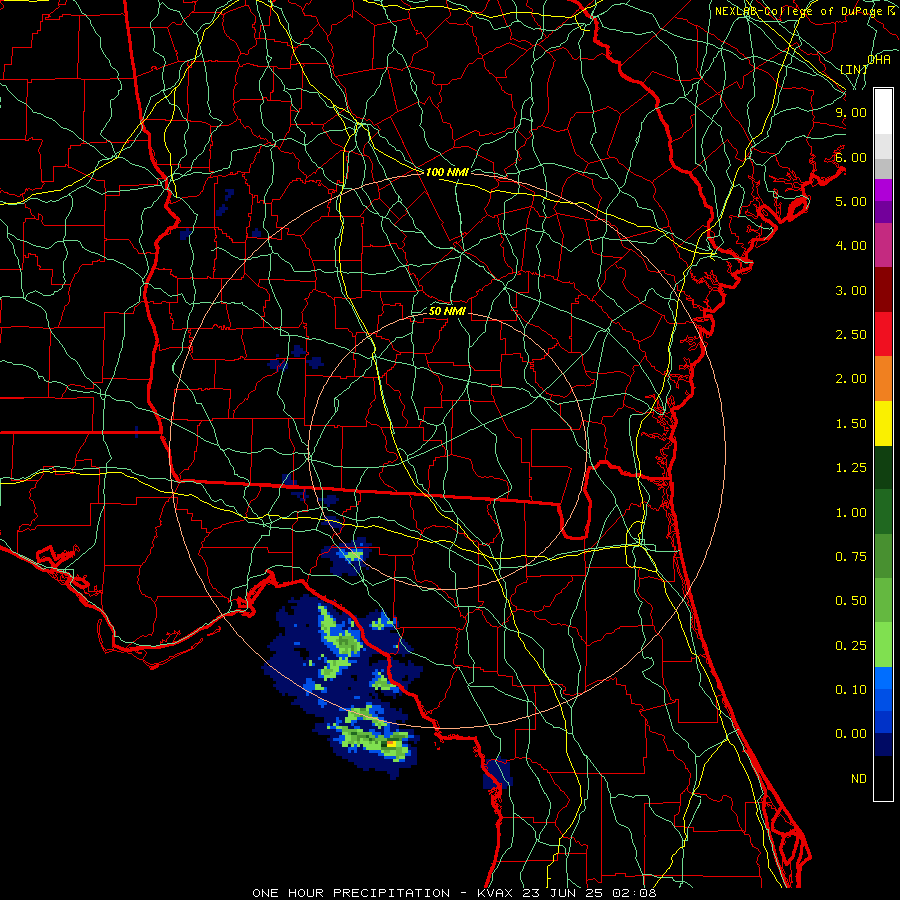Click the 0.75 legend value
This screenshot has height=900, width=900.
coord(851,557)
